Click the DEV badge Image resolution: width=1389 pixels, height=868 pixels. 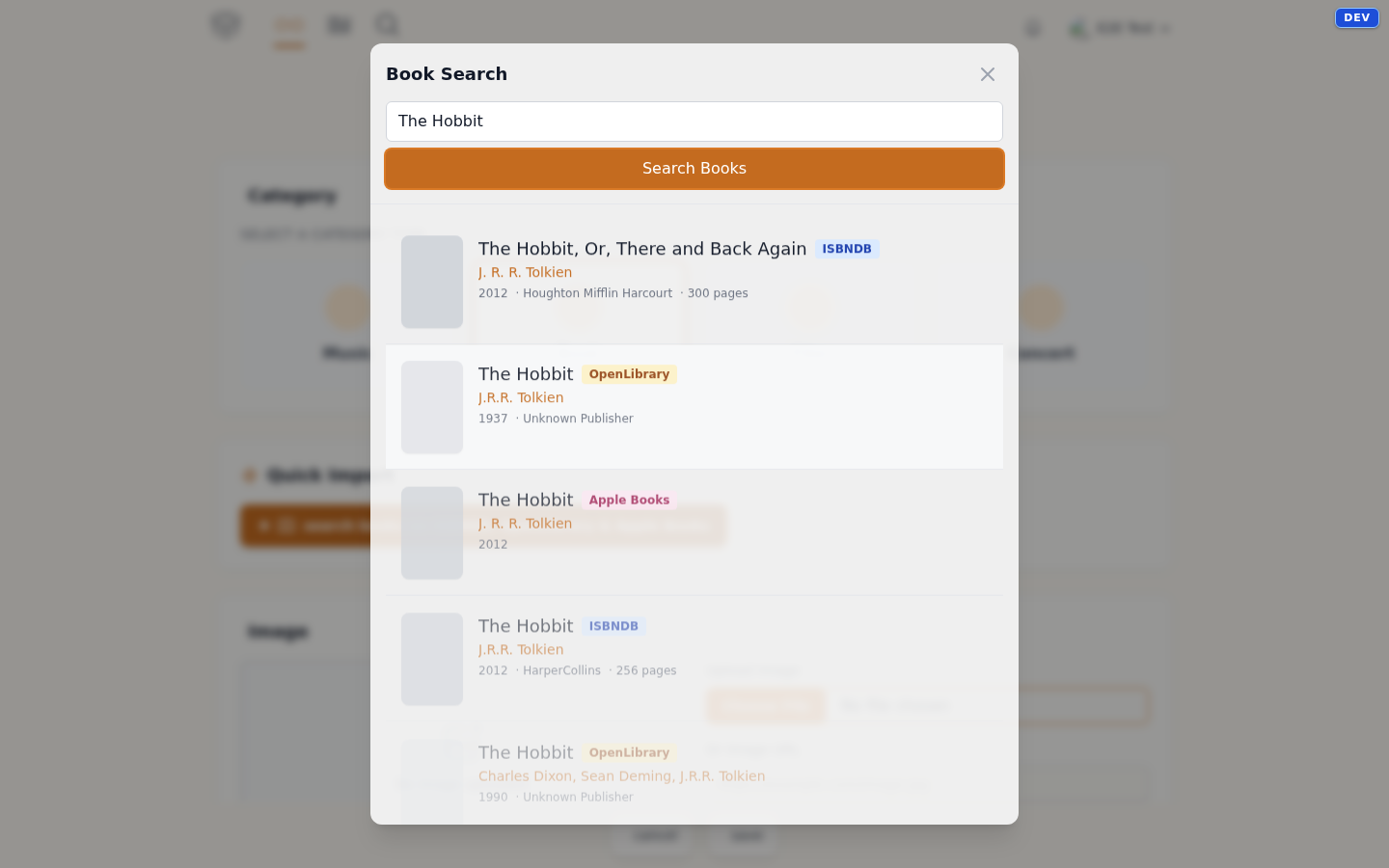(x=1356, y=17)
